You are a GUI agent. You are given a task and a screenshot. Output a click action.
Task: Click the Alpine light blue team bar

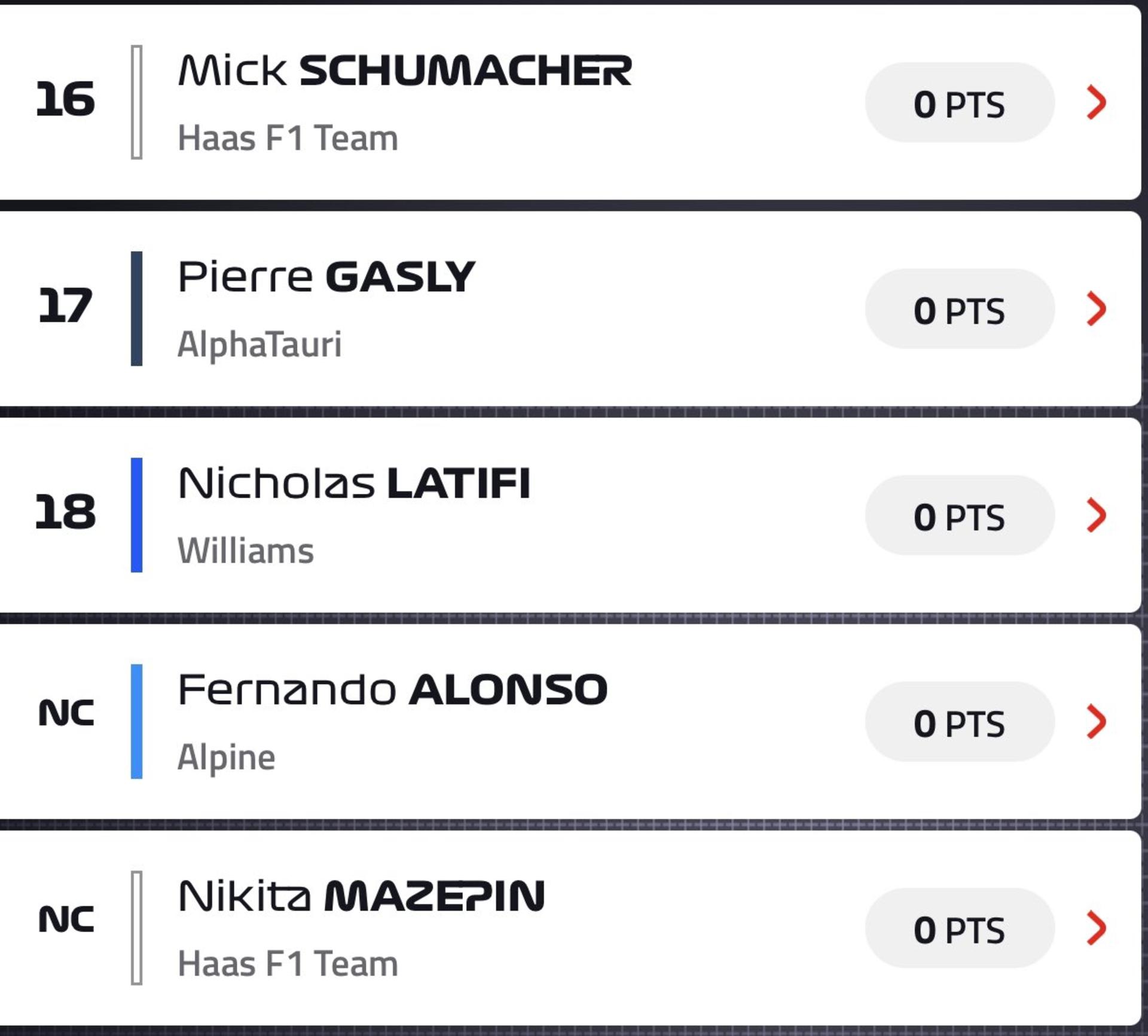click(136, 721)
